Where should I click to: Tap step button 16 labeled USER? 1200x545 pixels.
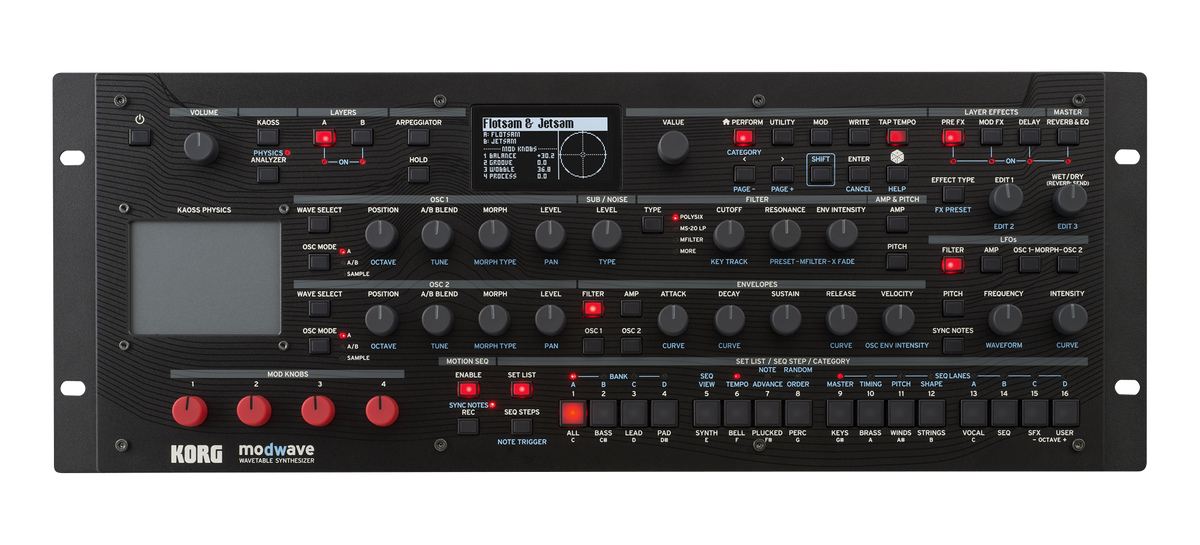pos(1065,413)
